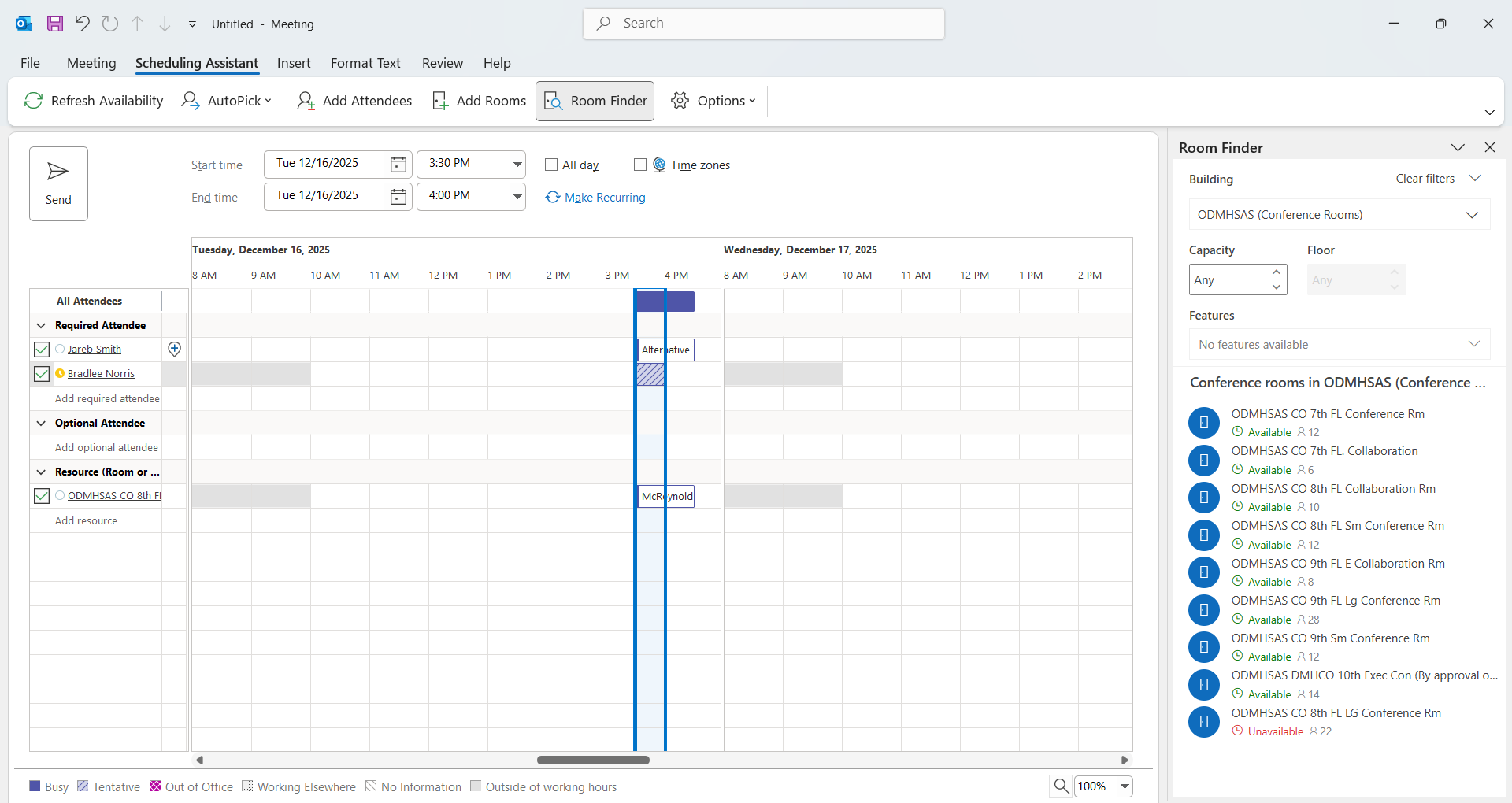Viewport: 1512px width, 803px height.
Task: Click the Refresh Availability button
Action: (94, 101)
